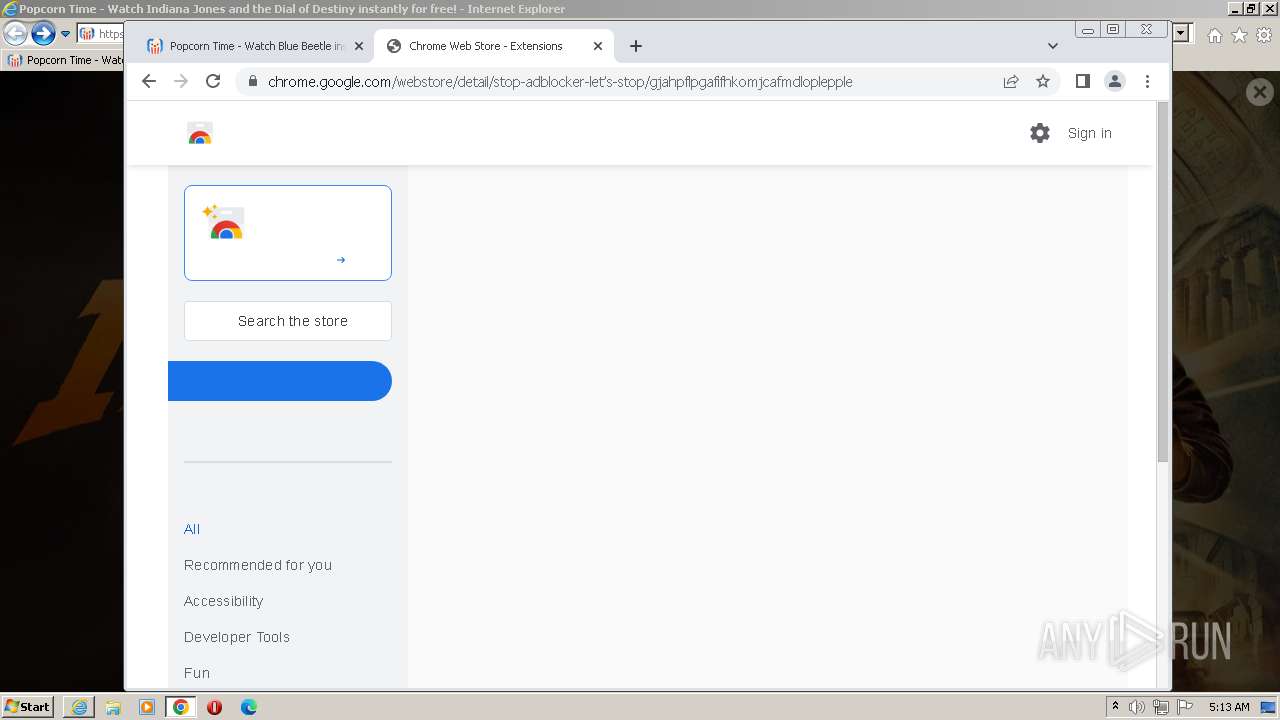Open Windows Explorer folder in taskbar
The image size is (1280, 720).
pyautogui.click(x=113, y=707)
